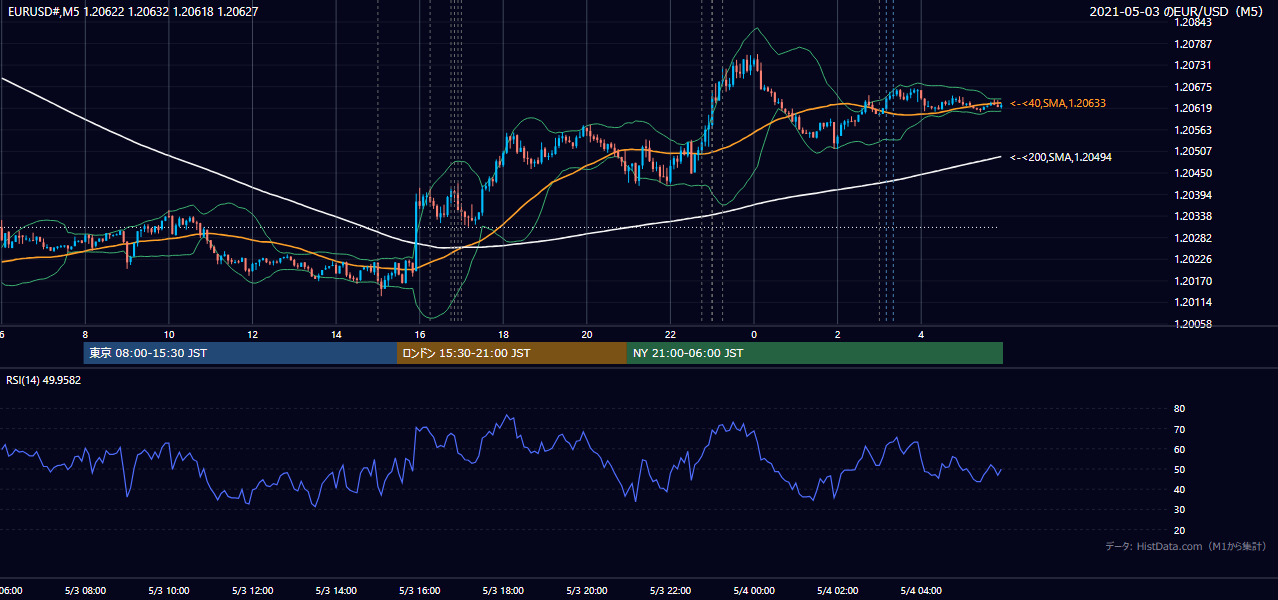
Task: Click the 5/3 22:00 time label
Action: (x=670, y=590)
